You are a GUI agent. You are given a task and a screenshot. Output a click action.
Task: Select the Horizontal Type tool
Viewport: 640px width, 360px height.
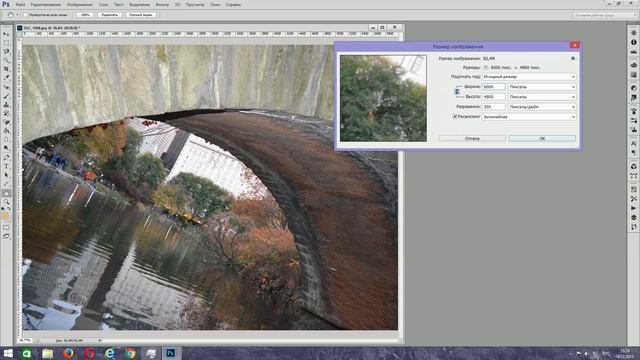(6, 167)
